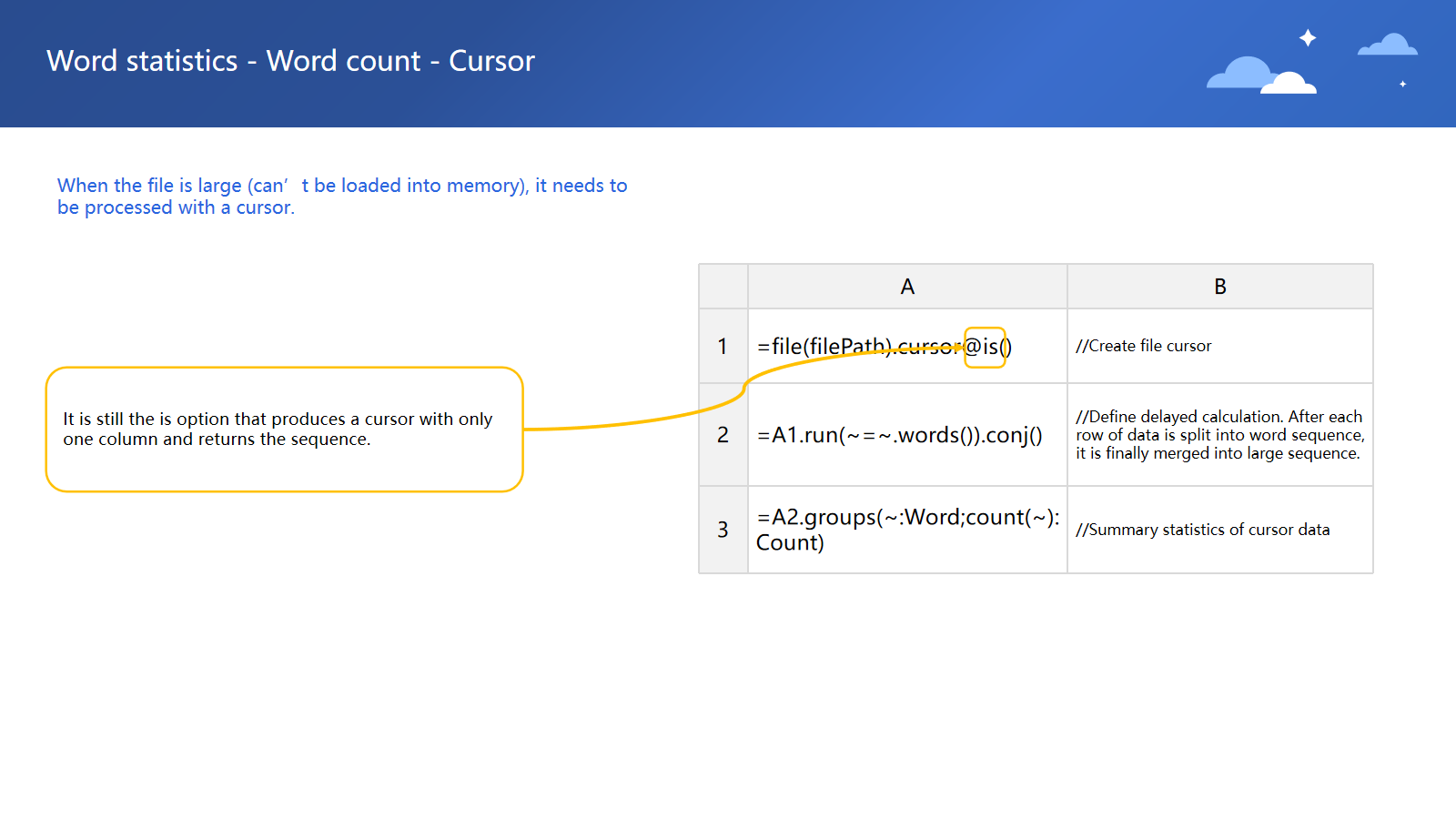Select column header B in the table
Screen dimensions: 1456x819
coord(1219,287)
